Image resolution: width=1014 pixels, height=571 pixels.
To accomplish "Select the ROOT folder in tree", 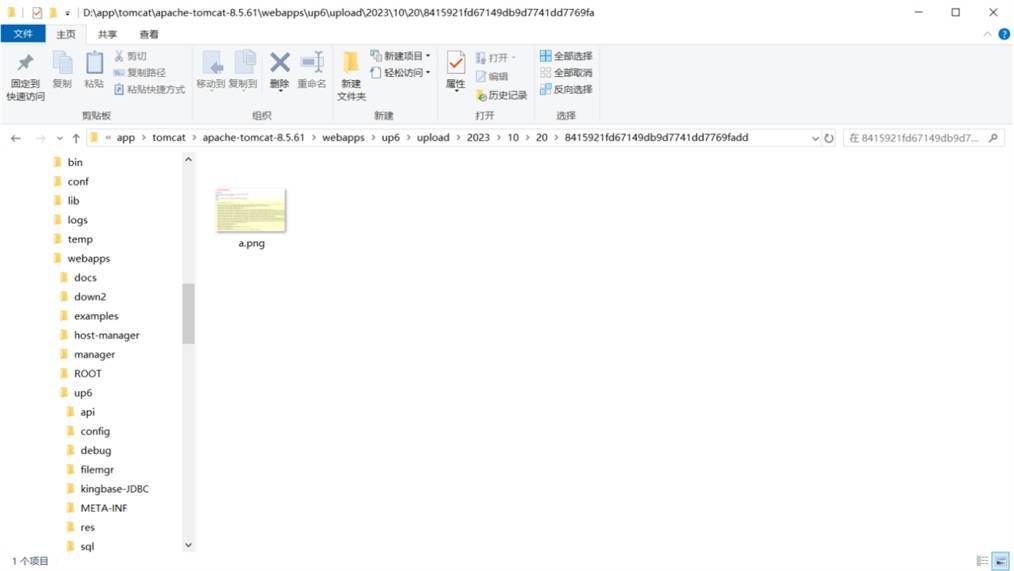I will click(87, 374).
